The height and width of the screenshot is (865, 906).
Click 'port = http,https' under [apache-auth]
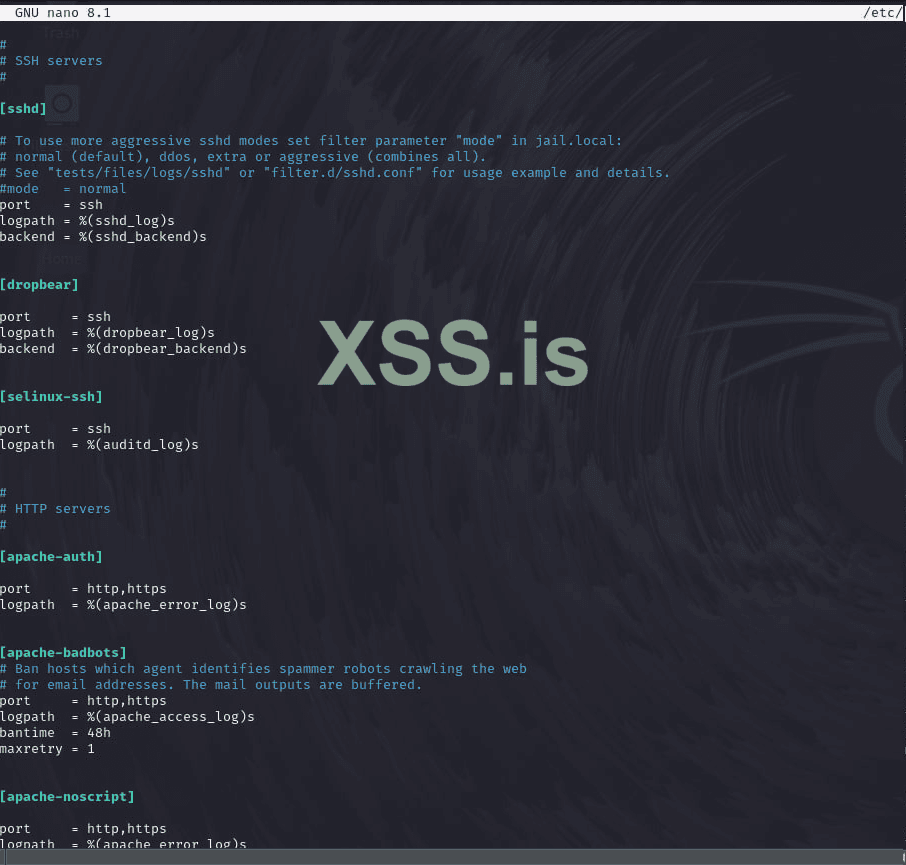coord(83,589)
